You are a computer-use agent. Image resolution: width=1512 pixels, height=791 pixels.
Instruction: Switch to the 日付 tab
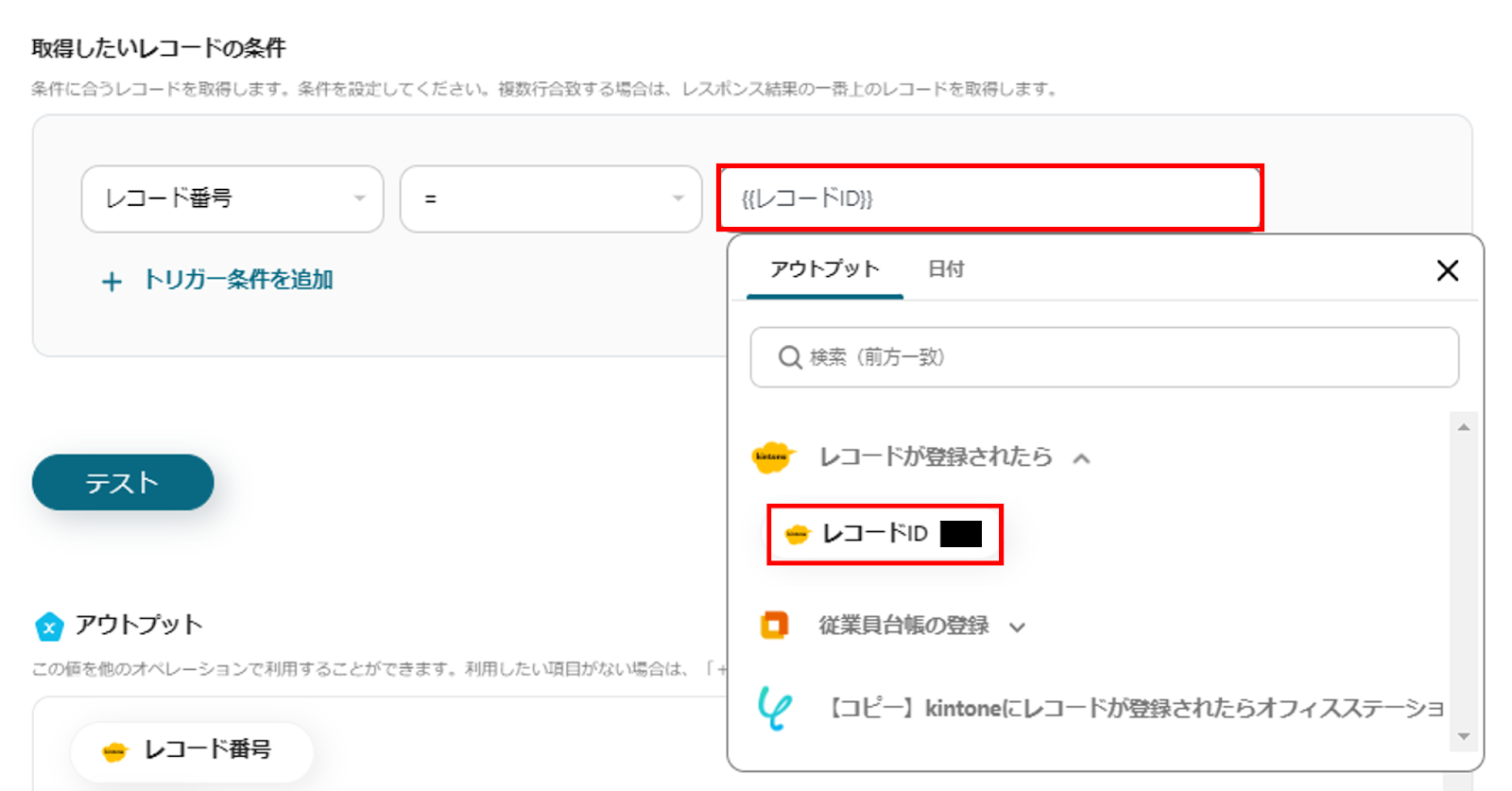[x=946, y=269]
